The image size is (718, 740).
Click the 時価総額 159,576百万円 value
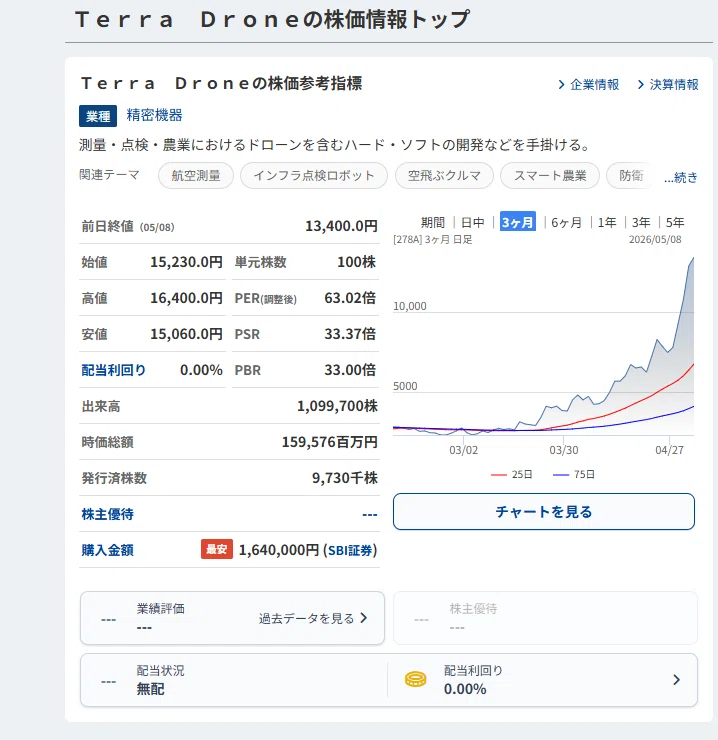click(329, 442)
